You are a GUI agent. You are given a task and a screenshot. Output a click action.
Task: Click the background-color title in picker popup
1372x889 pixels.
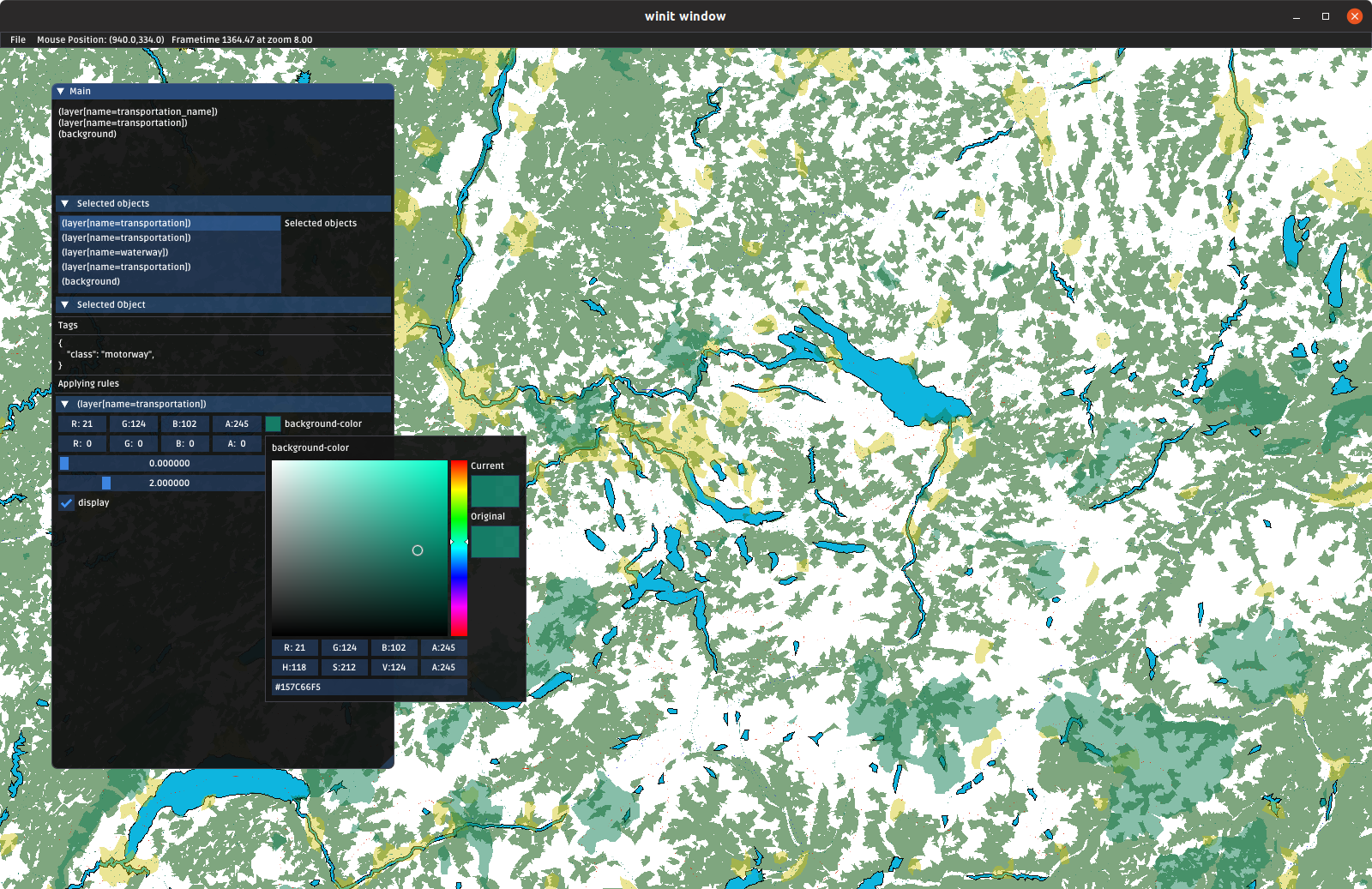[310, 448]
